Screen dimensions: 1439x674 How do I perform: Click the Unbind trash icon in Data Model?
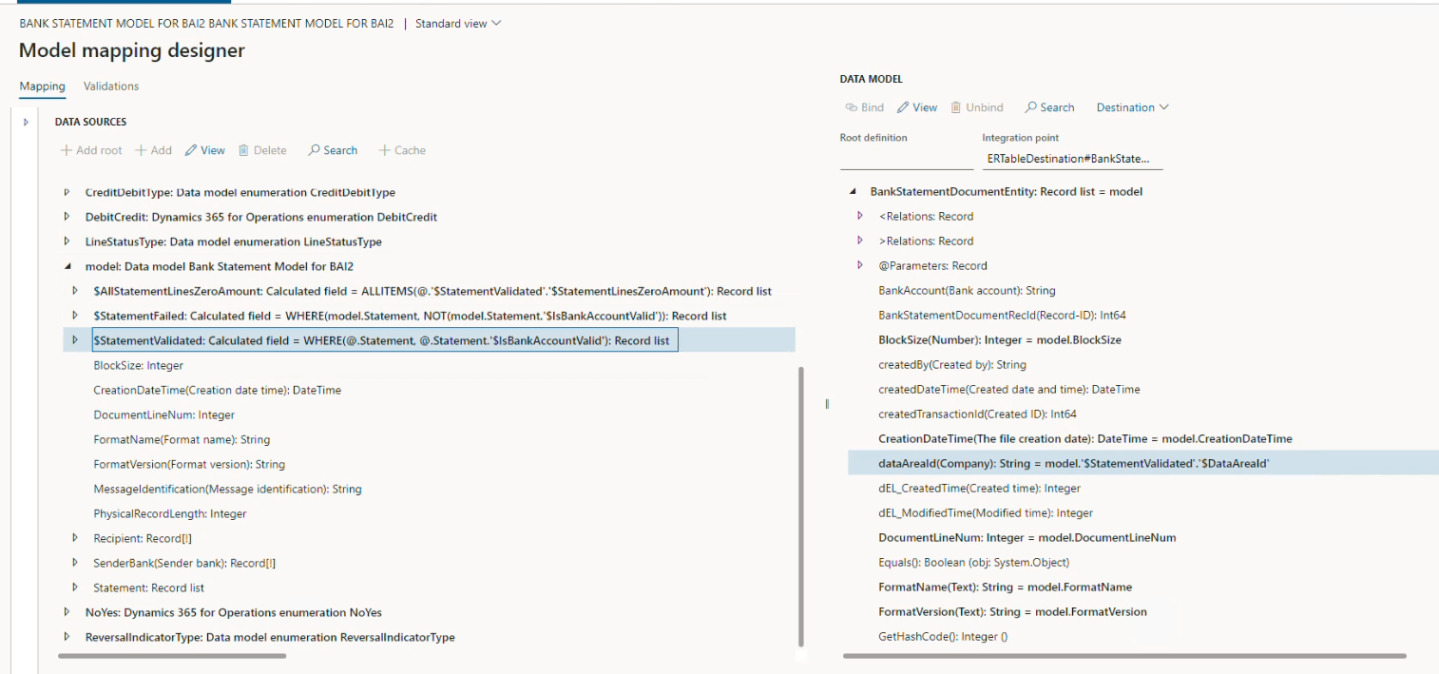click(x=956, y=107)
